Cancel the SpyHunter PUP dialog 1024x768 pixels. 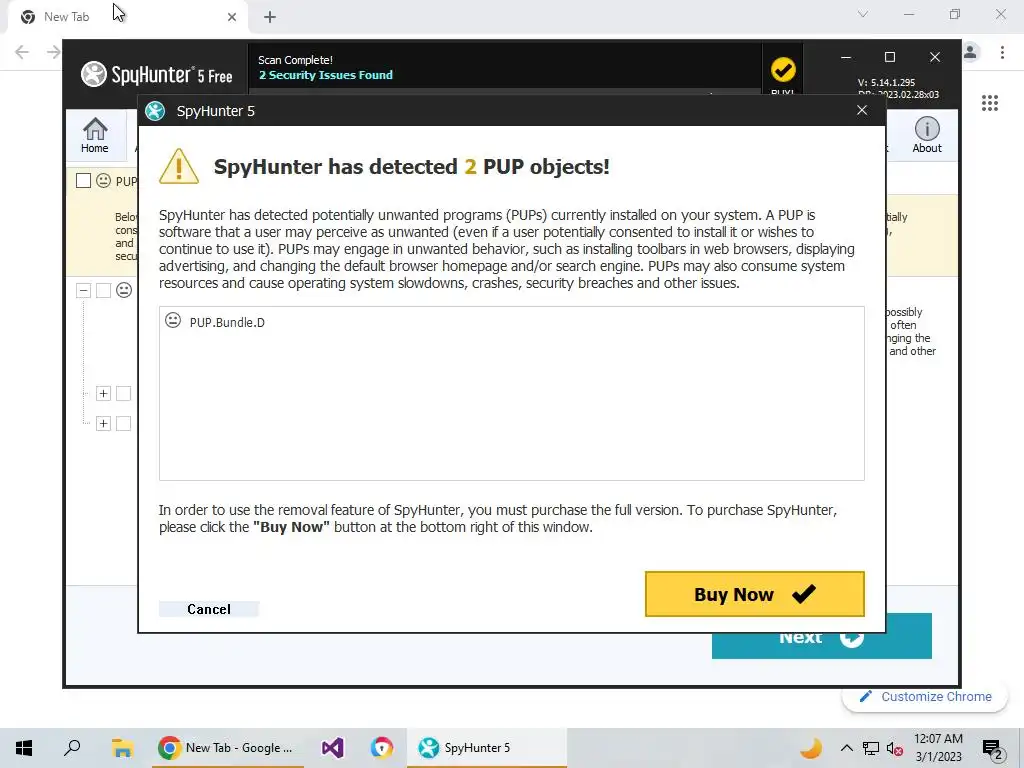209,609
